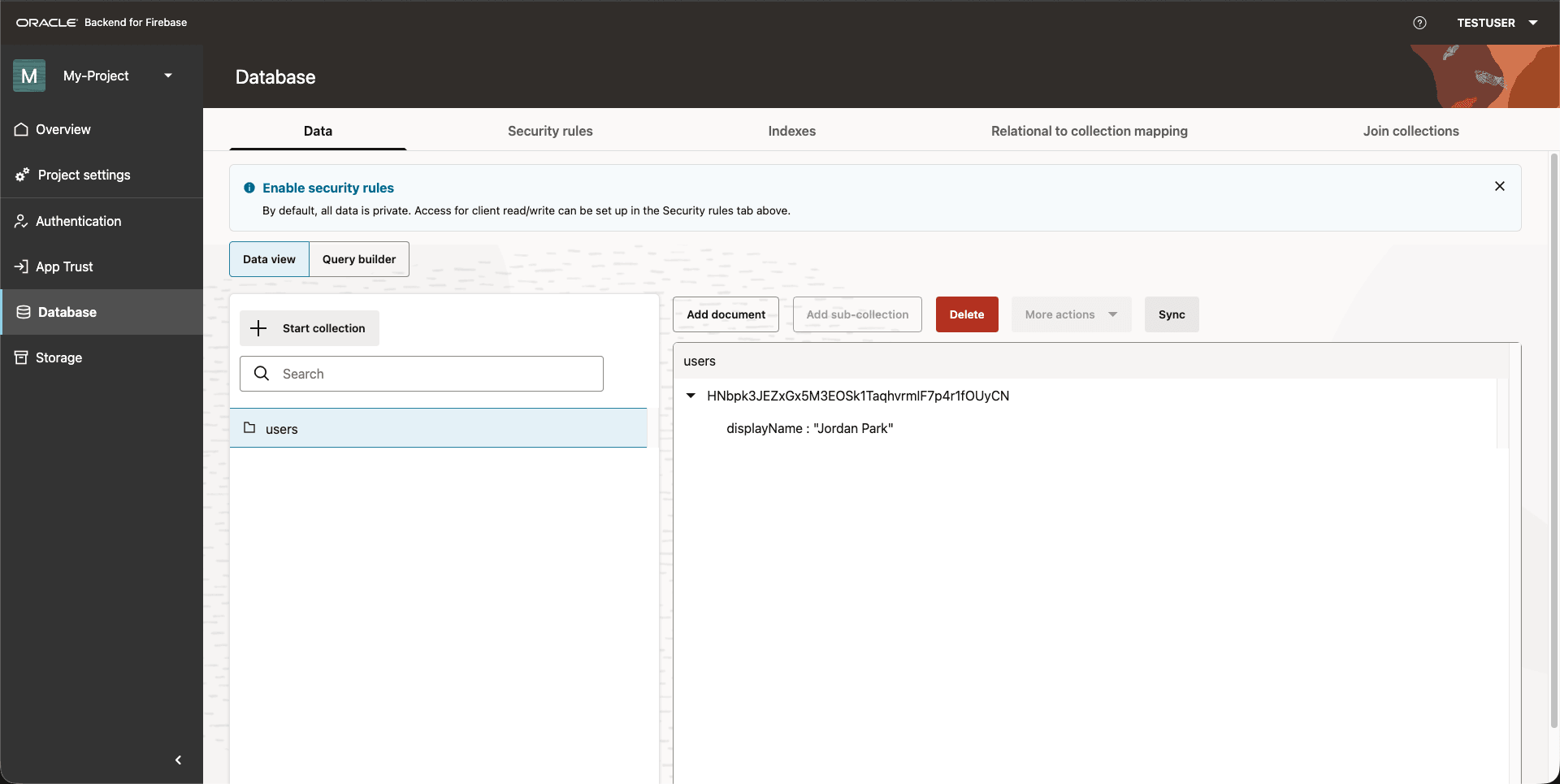Click Oracle Backend for Firebase logo
The image size is (1560, 784).
coord(102,23)
